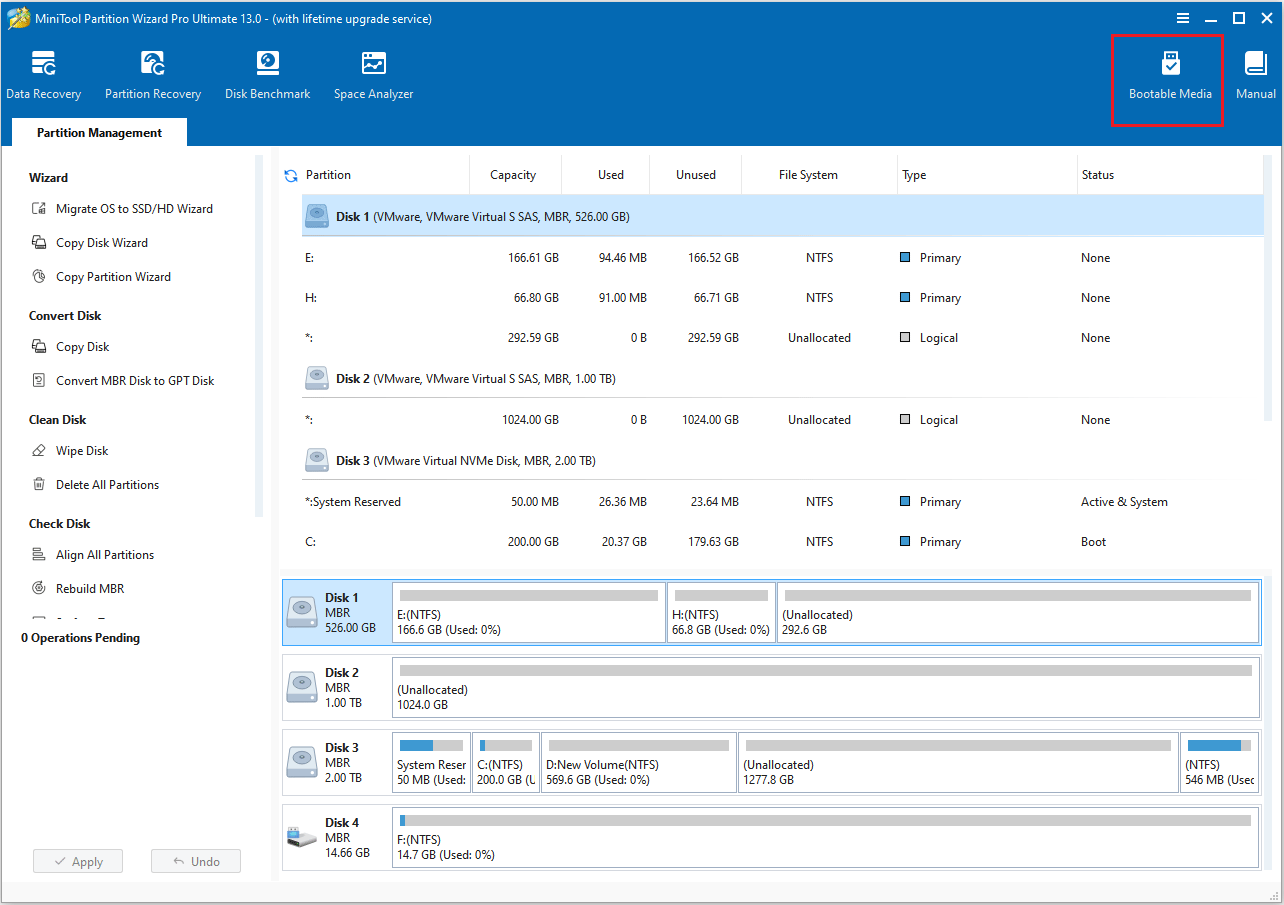
Task: Refresh the partition list
Action: 290,174
